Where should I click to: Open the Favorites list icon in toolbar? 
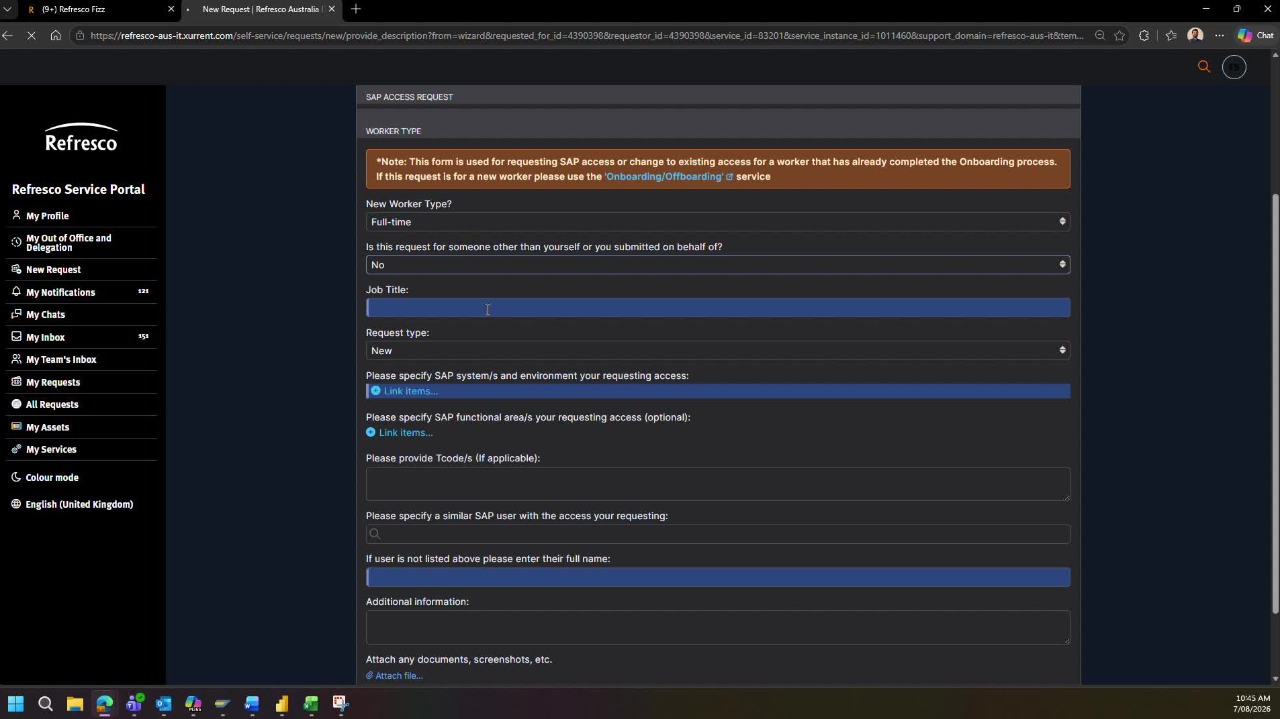(x=1171, y=35)
